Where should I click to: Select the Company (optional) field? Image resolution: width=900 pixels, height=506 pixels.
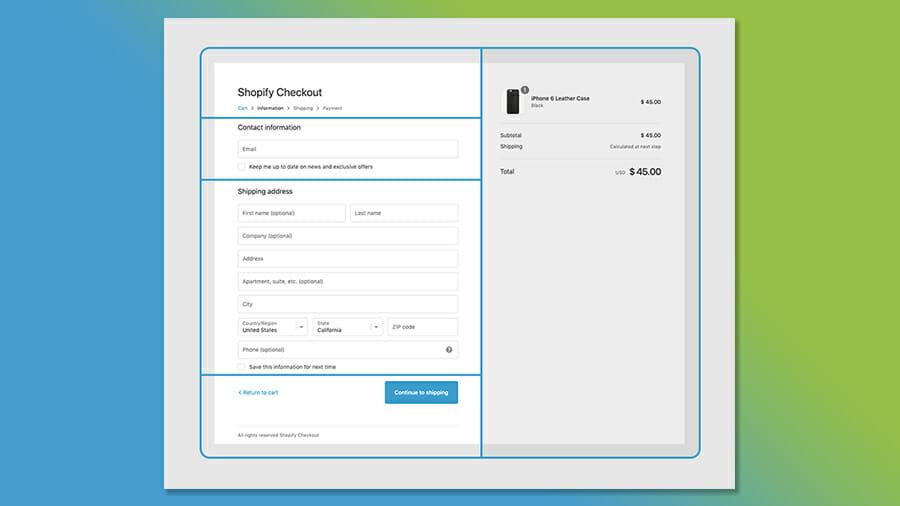[x=347, y=236]
